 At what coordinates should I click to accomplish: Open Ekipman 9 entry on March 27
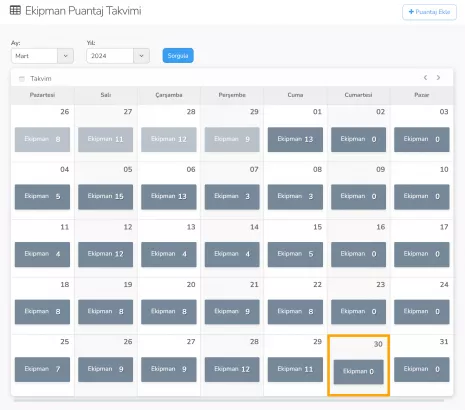(x=169, y=369)
